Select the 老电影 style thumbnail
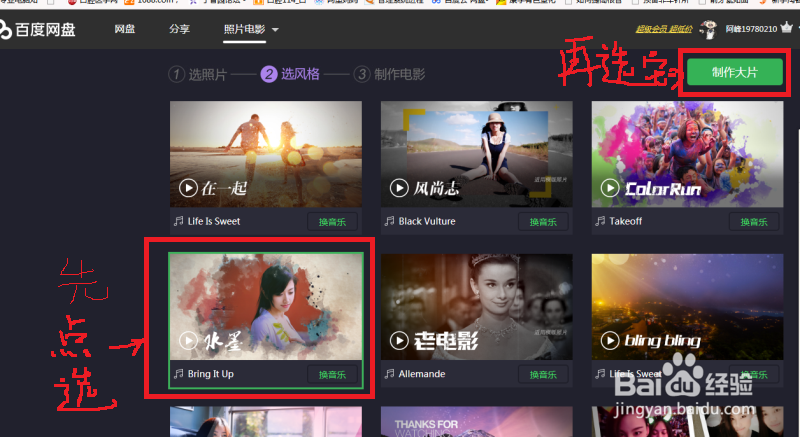The height and width of the screenshot is (437, 800). [x=477, y=306]
